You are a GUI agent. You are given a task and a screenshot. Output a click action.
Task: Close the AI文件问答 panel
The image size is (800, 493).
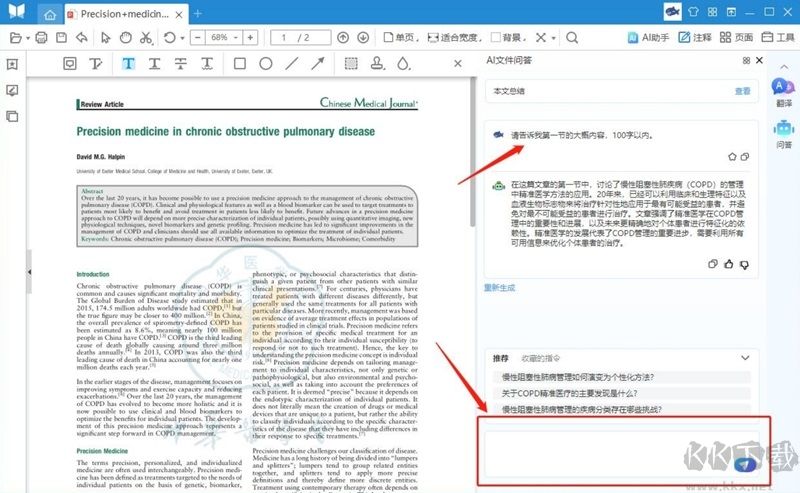coord(759,60)
